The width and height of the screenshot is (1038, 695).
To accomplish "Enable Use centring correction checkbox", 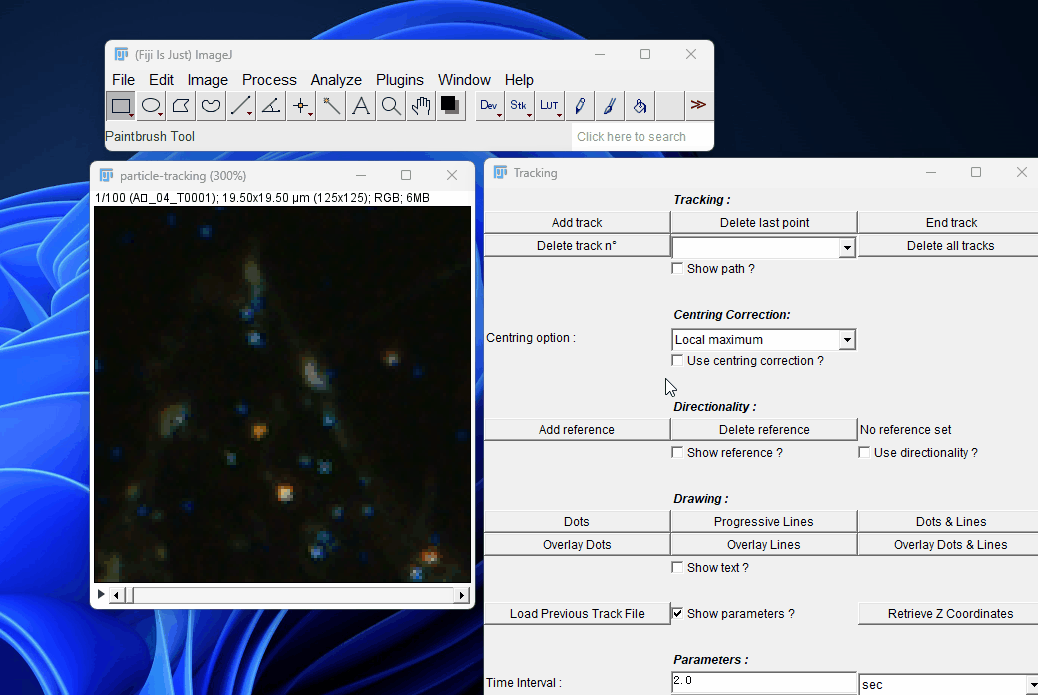I will tap(677, 361).
